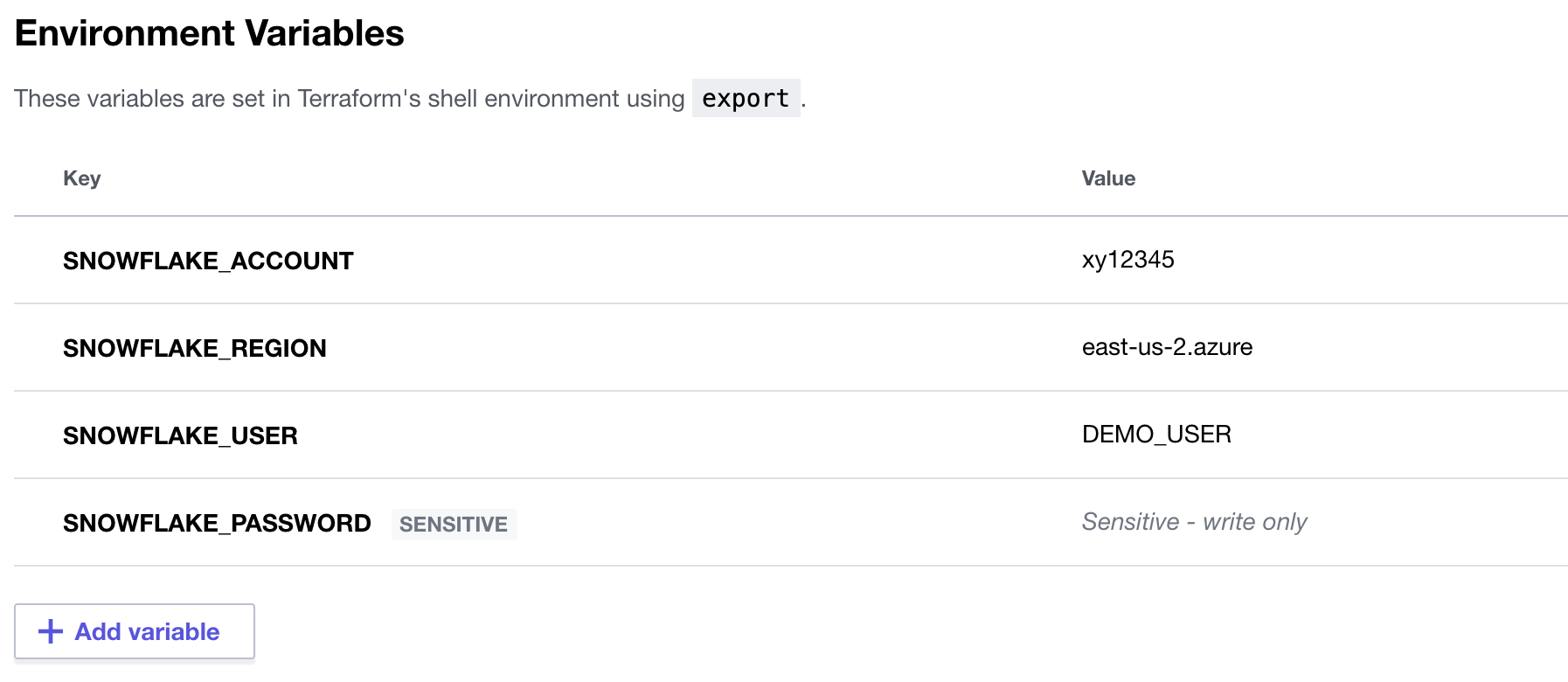The image size is (1568, 682).
Task: Click empty space in the SNOWFLAKE_REGION row
Action: click(699, 348)
